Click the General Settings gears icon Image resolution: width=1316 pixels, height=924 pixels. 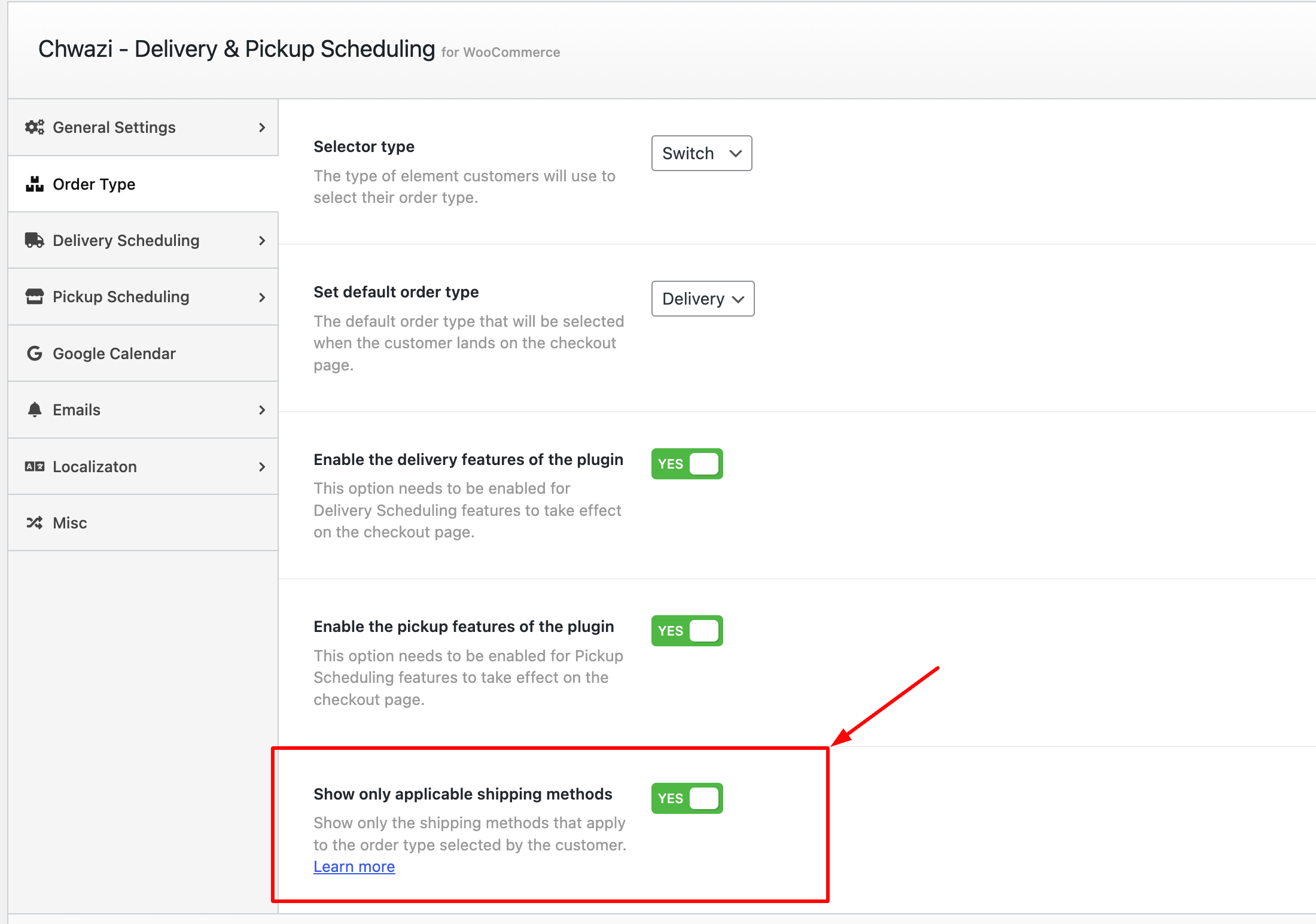35,127
